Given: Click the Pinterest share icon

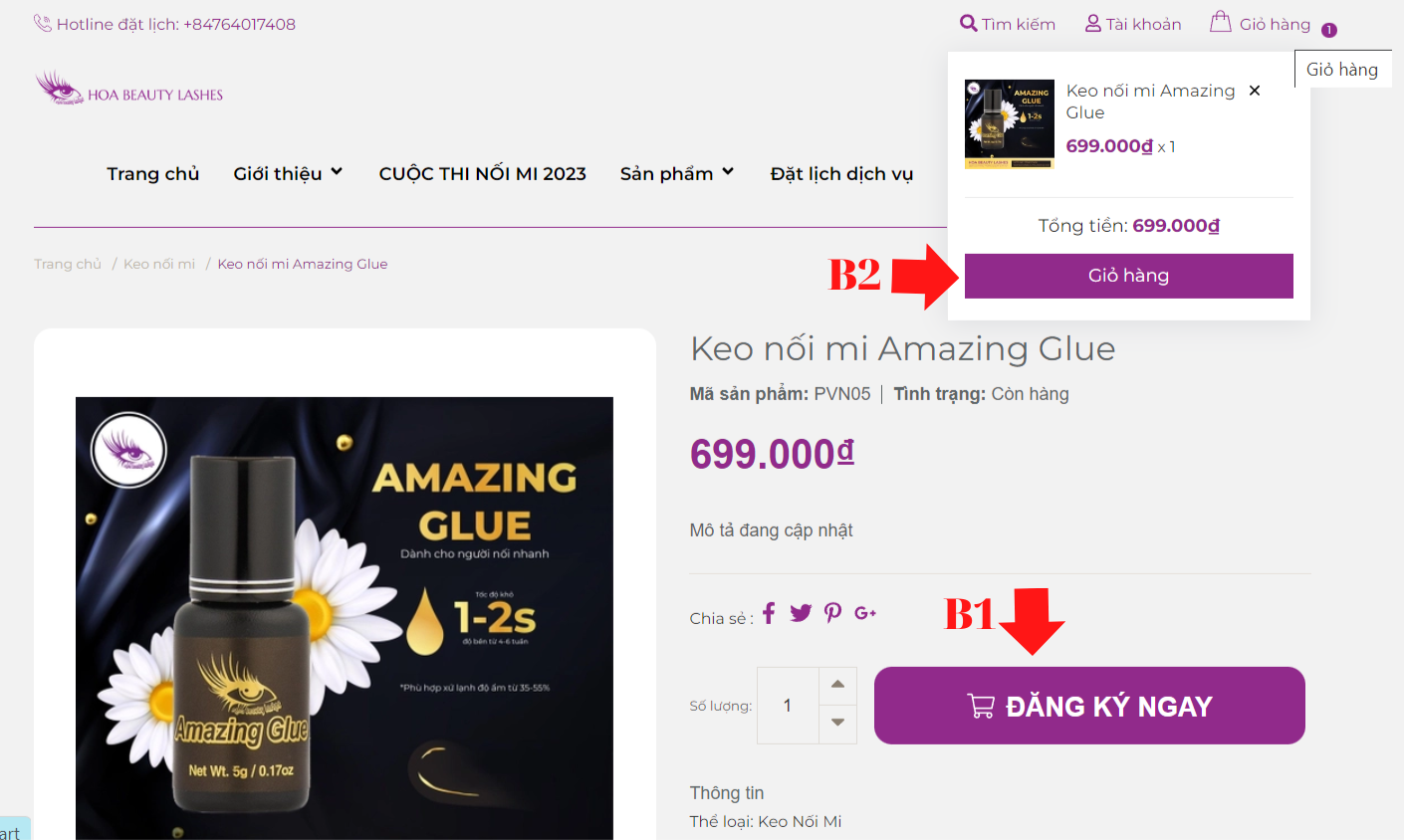Looking at the screenshot, I should pos(832,613).
